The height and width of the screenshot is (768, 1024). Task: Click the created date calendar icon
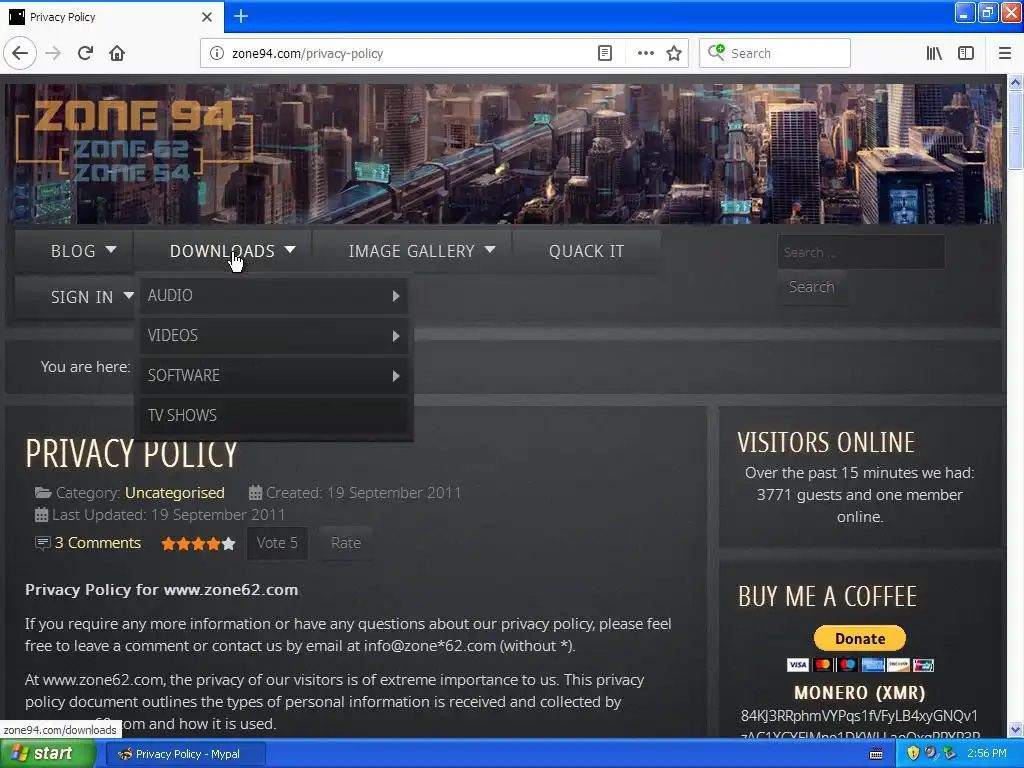point(255,492)
